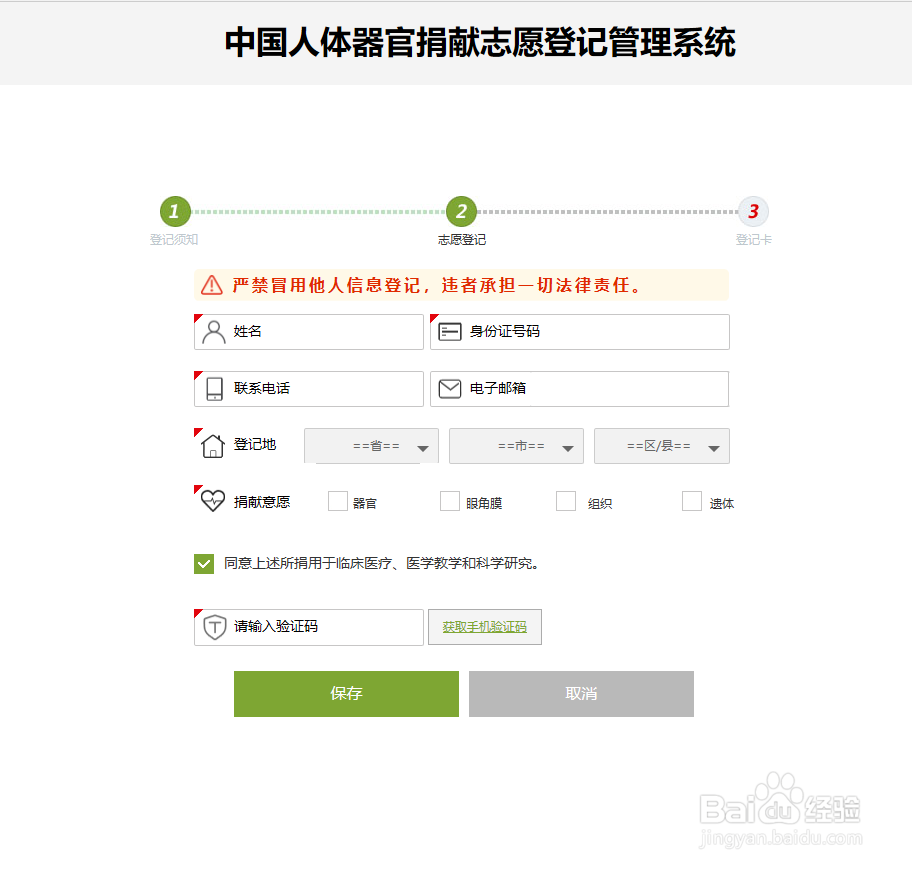Click the heart icon next to 捐献意愿
This screenshot has height=869, width=912.
213,501
